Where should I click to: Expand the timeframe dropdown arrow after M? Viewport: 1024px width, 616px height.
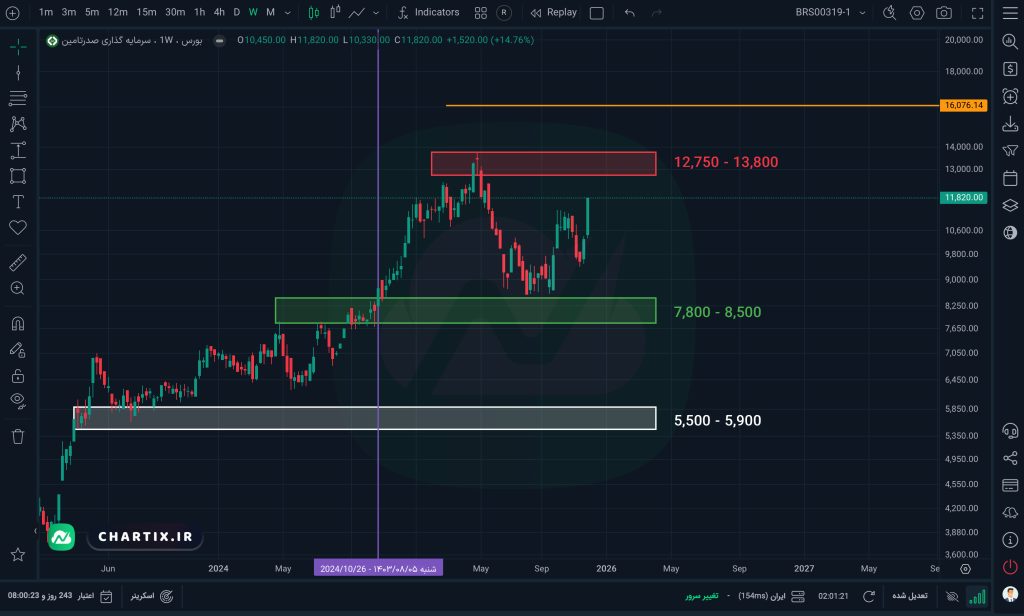[288, 13]
